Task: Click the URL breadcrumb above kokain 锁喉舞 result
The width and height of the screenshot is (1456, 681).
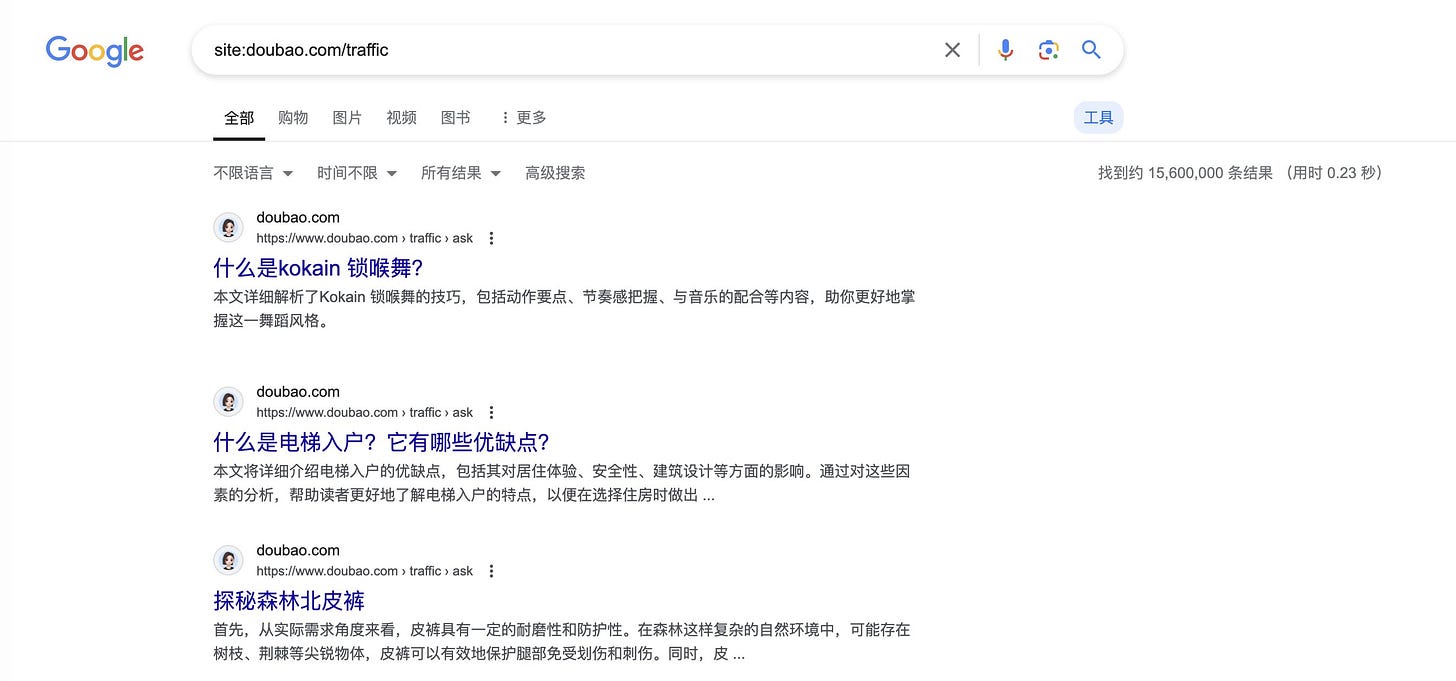Action: 364,238
